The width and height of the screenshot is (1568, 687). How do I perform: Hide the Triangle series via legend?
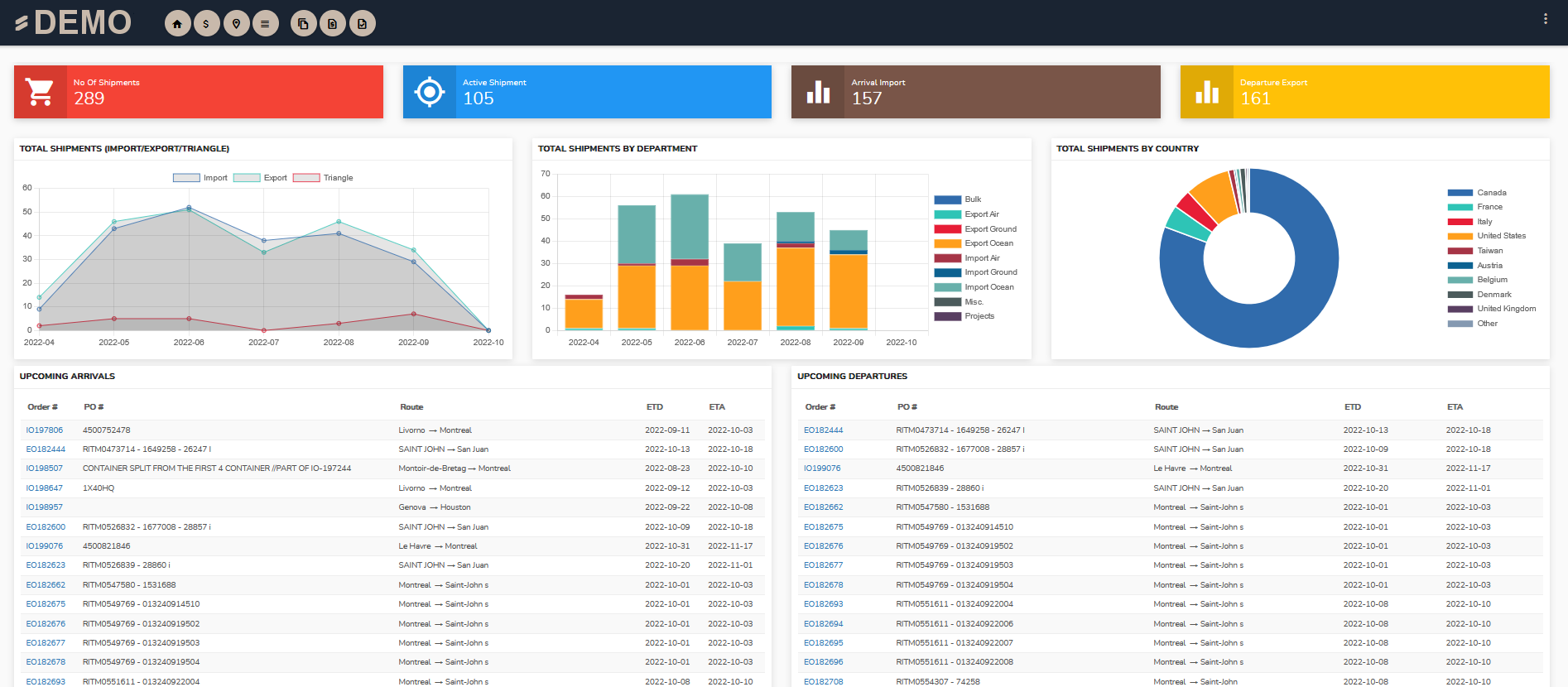323,178
